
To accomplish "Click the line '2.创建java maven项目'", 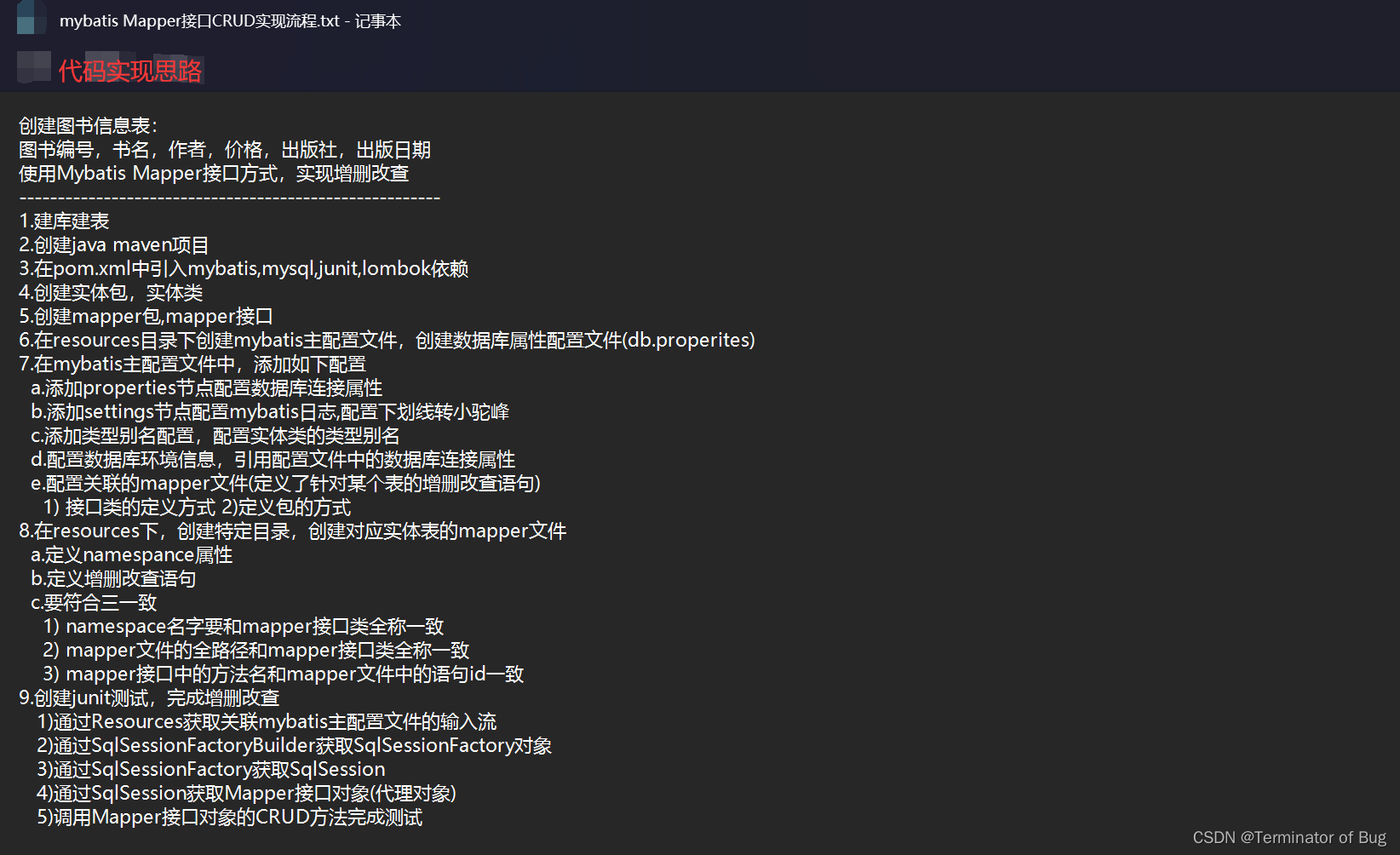I will coord(114,245).
